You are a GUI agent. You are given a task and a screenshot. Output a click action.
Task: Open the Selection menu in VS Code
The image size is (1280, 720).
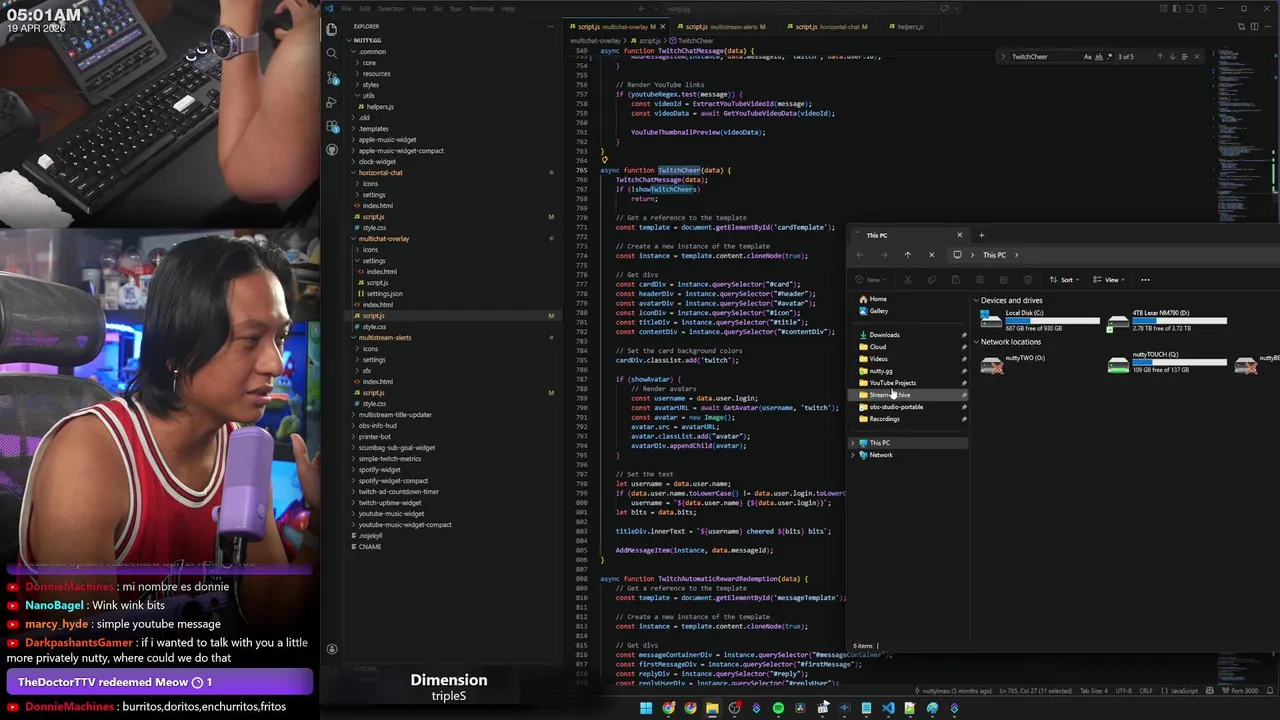click(391, 9)
